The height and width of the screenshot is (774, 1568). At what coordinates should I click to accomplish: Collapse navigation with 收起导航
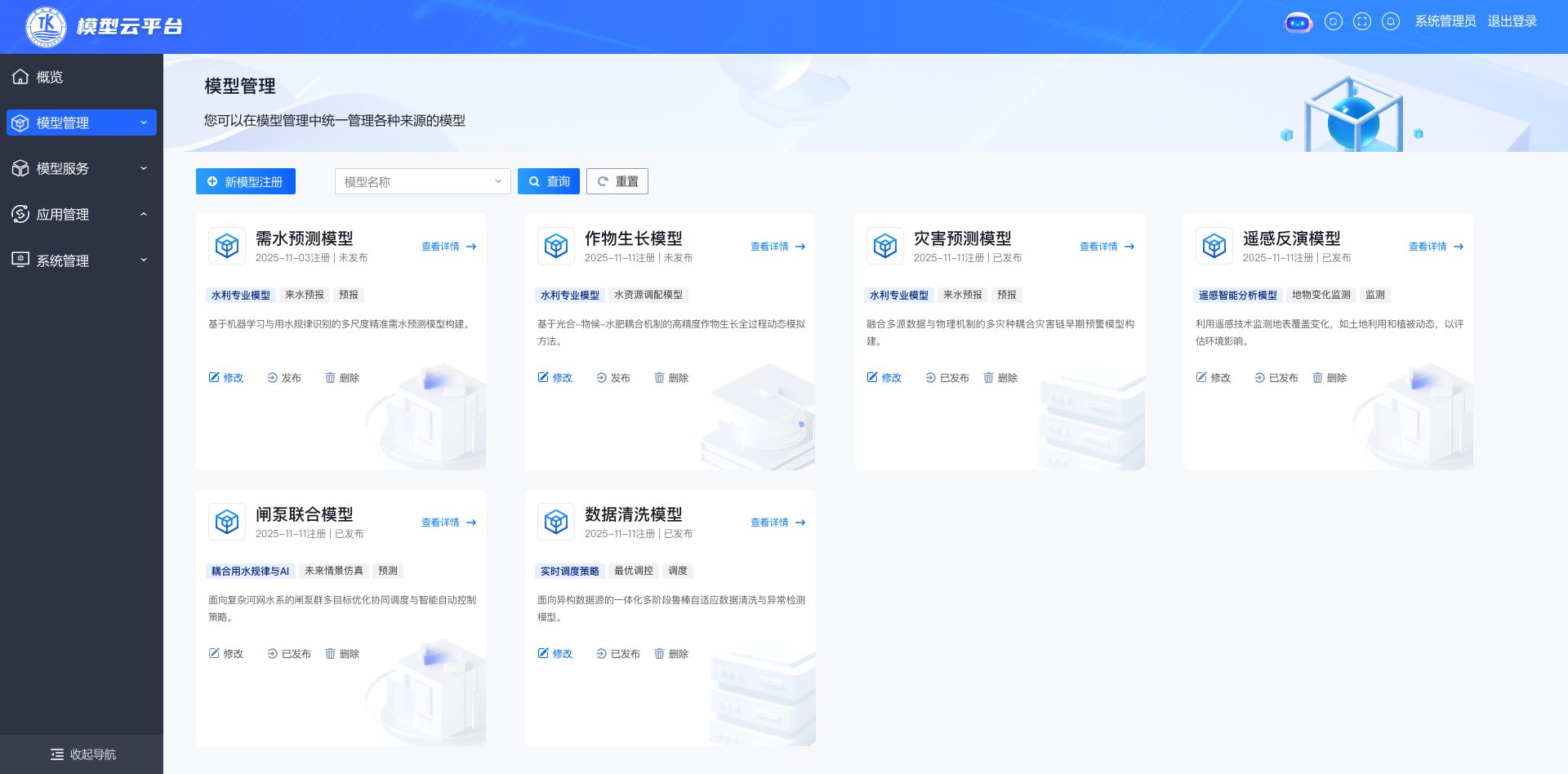pyautogui.click(x=82, y=754)
